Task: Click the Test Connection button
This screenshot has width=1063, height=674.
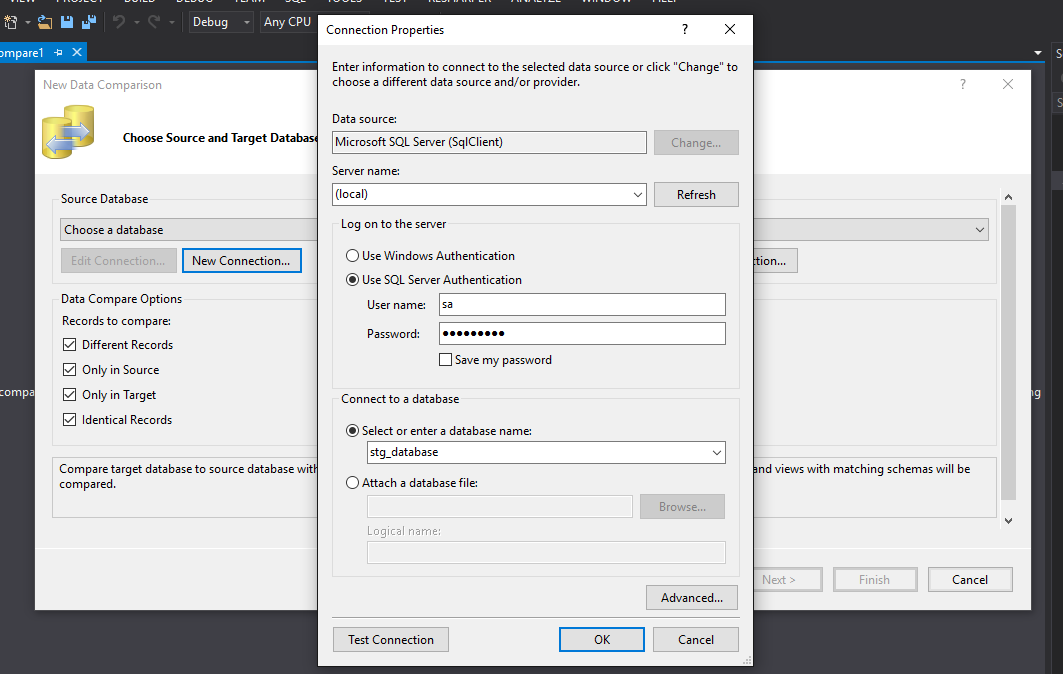Action: click(390, 639)
